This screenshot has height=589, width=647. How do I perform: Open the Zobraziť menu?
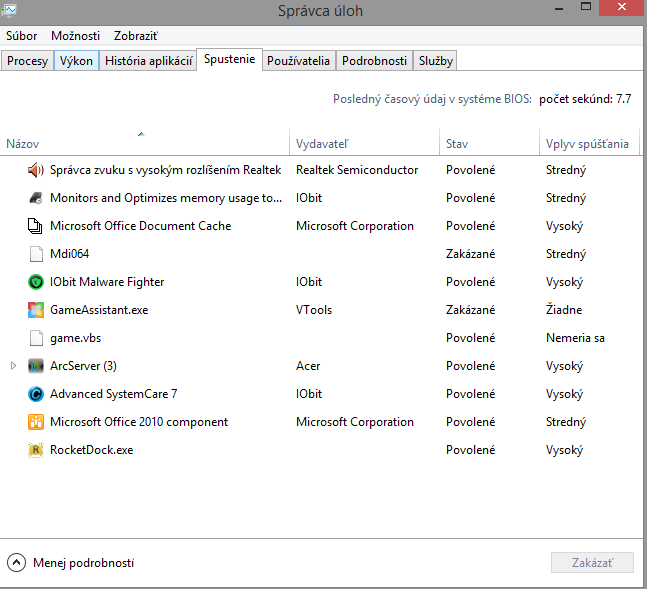coord(136,36)
